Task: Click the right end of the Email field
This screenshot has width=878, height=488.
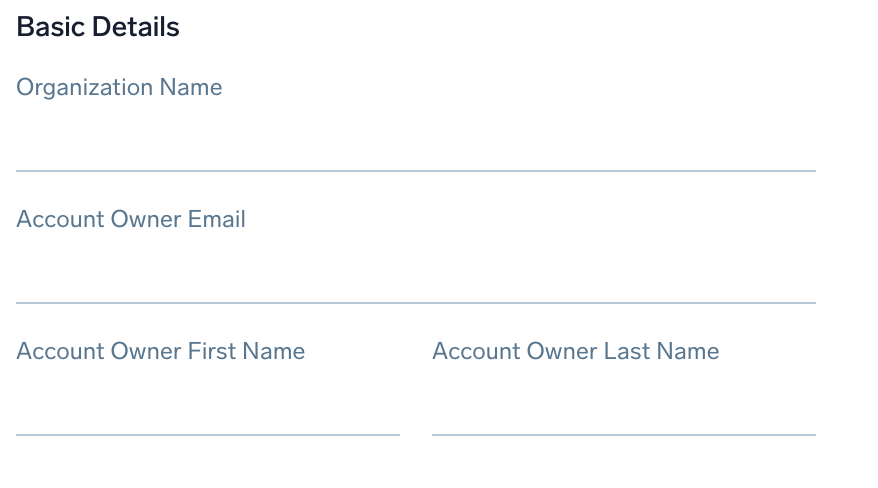Action: click(808, 278)
